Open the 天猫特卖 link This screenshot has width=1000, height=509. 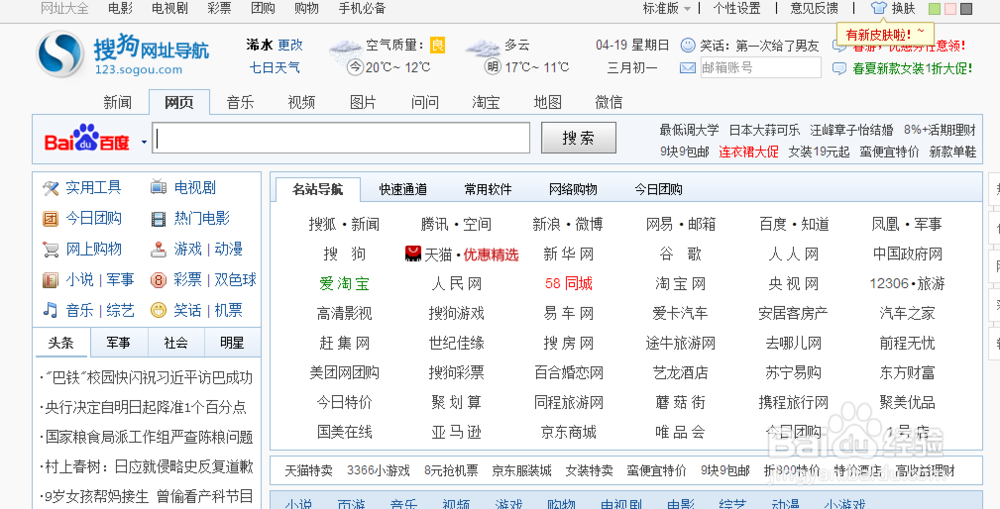308,471
